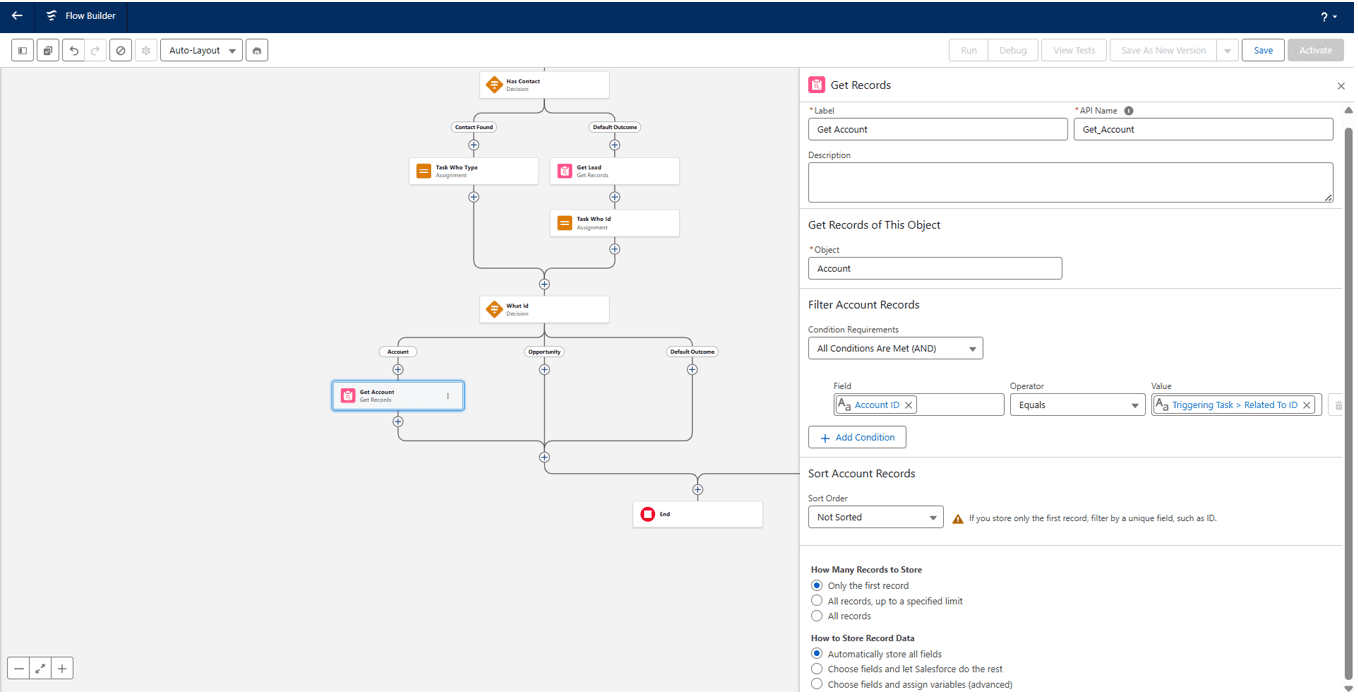Image resolution: width=1358 pixels, height=697 pixels.
Task: Add element directly above End
Action: click(x=697, y=490)
